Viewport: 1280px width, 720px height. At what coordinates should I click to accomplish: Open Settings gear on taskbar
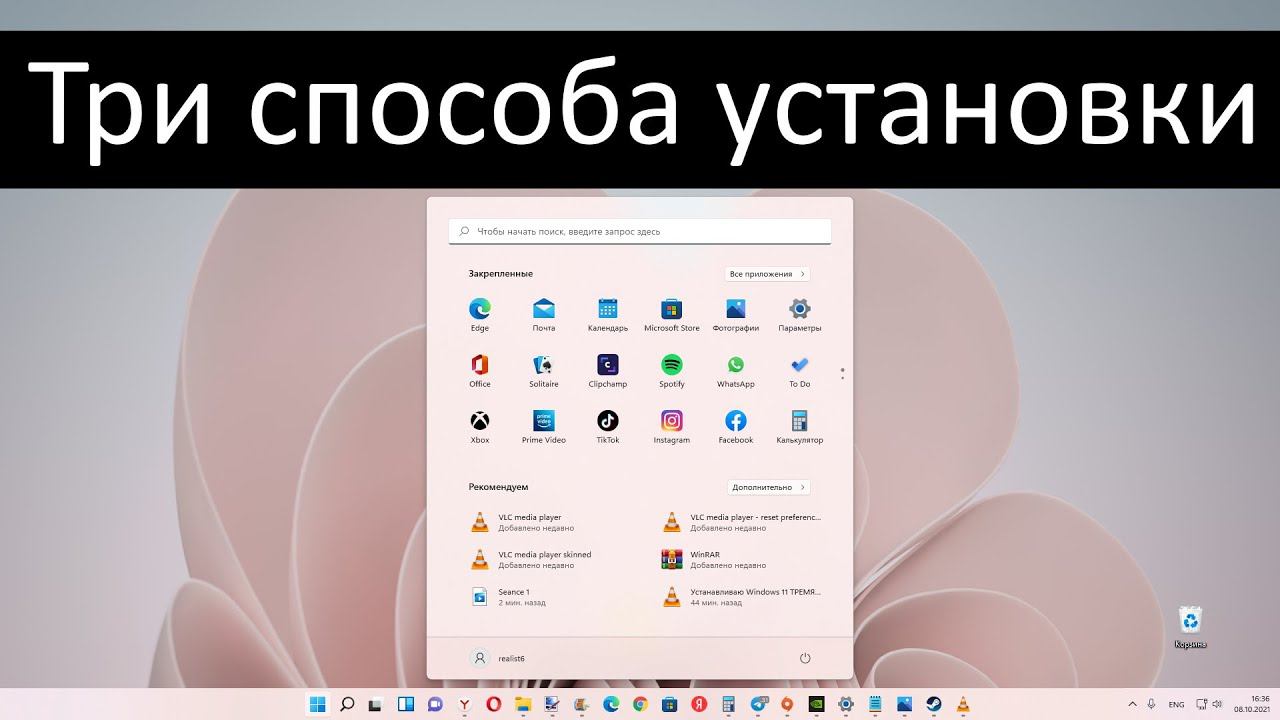(x=845, y=704)
